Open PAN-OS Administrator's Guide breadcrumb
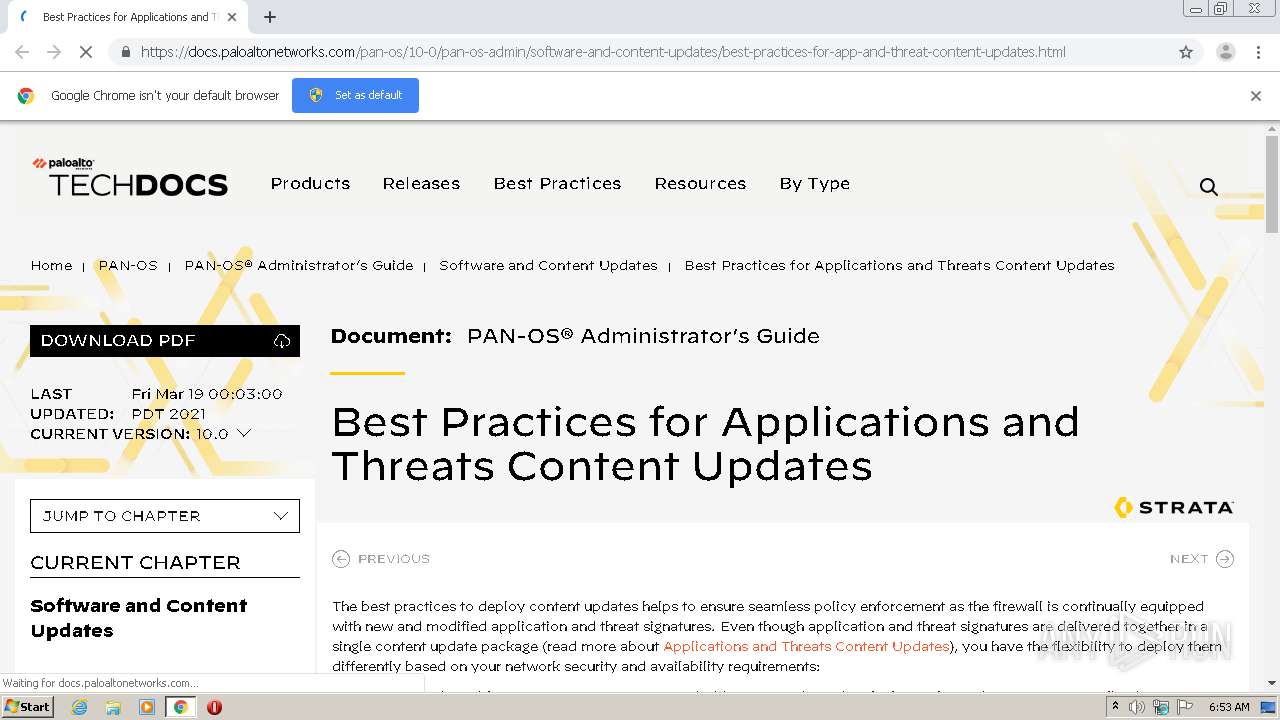The width and height of the screenshot is (1280, 720). pos(298,265)
